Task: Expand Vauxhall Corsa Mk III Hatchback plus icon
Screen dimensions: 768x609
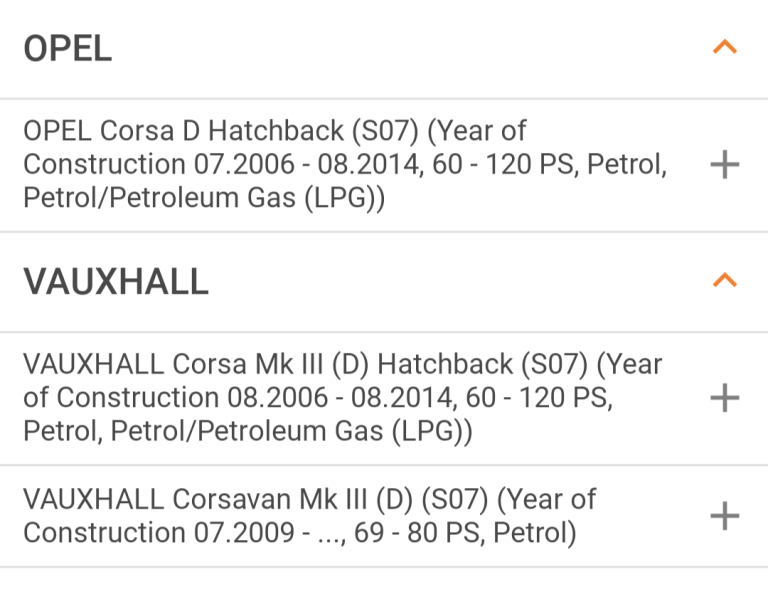Action: (725, 398)
